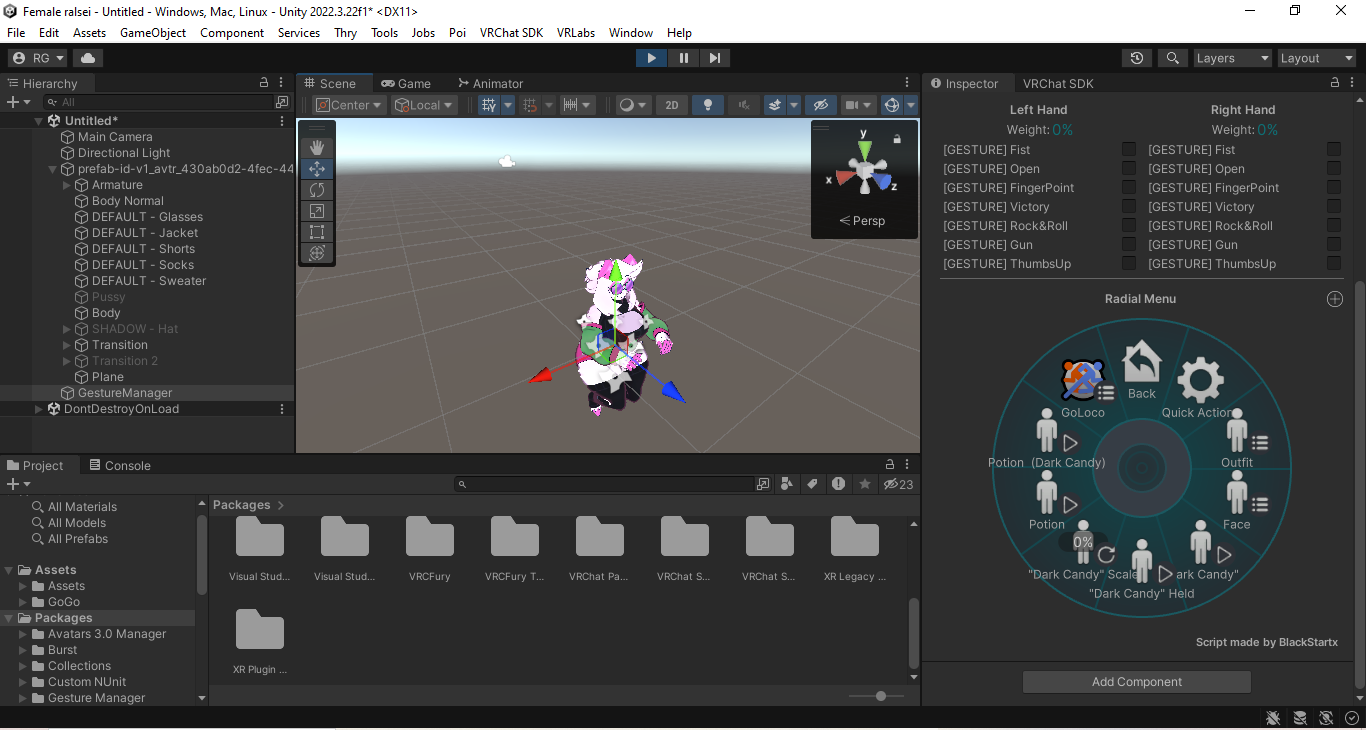Toggle the Inspector panel lock
The height and width of the screenshot is (730, 1366).
(x=1335, y=83)
